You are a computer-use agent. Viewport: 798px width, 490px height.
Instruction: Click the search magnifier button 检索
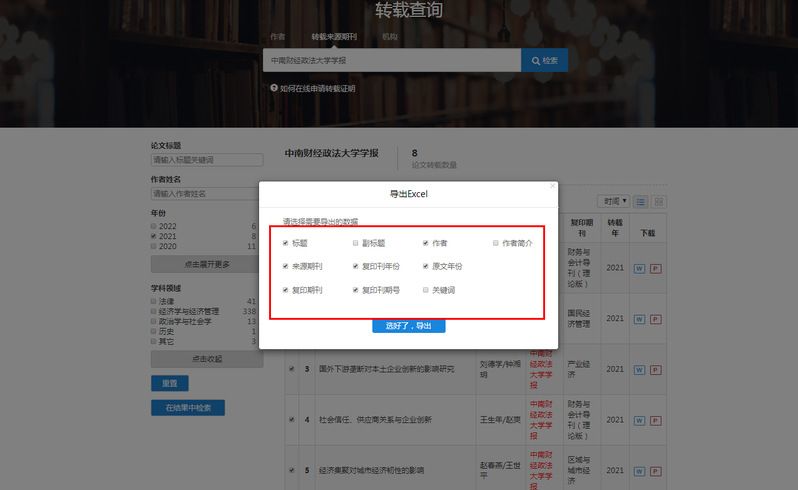tap(544, 60)
